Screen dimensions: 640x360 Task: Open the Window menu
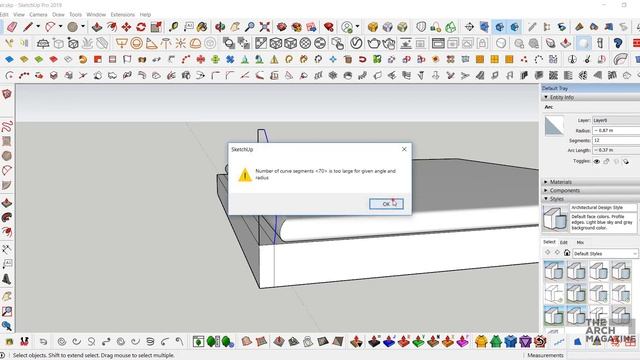[96, 14]
